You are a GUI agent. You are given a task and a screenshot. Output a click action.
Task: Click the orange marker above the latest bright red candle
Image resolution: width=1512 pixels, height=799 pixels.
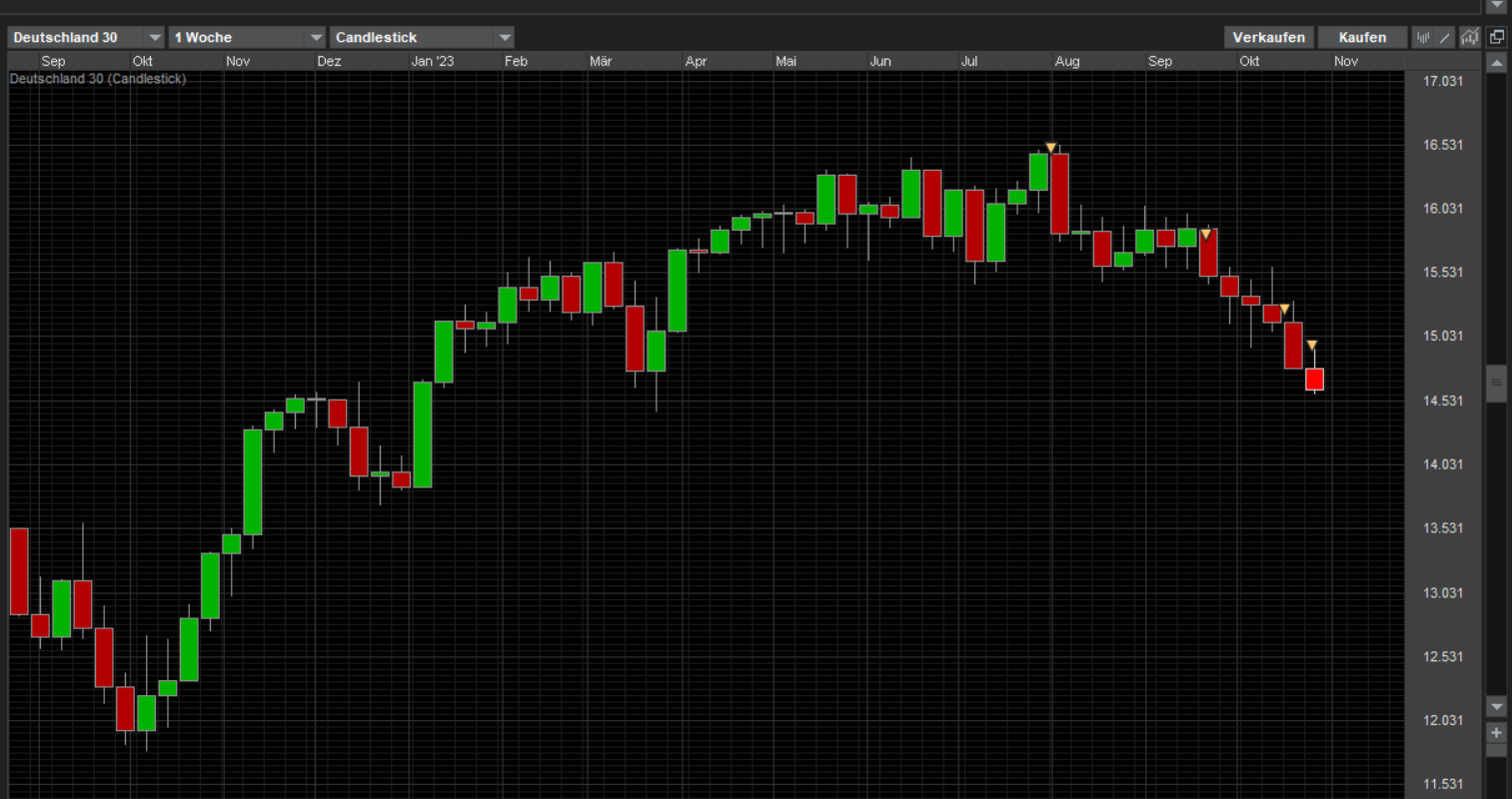tap(1312, 346)
